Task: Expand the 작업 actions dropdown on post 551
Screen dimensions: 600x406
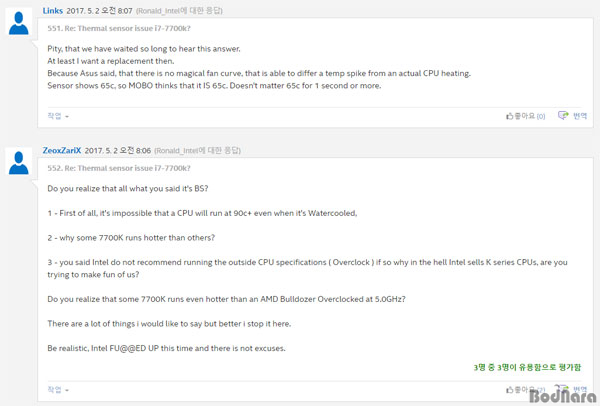Action: [x=58, y=116]
